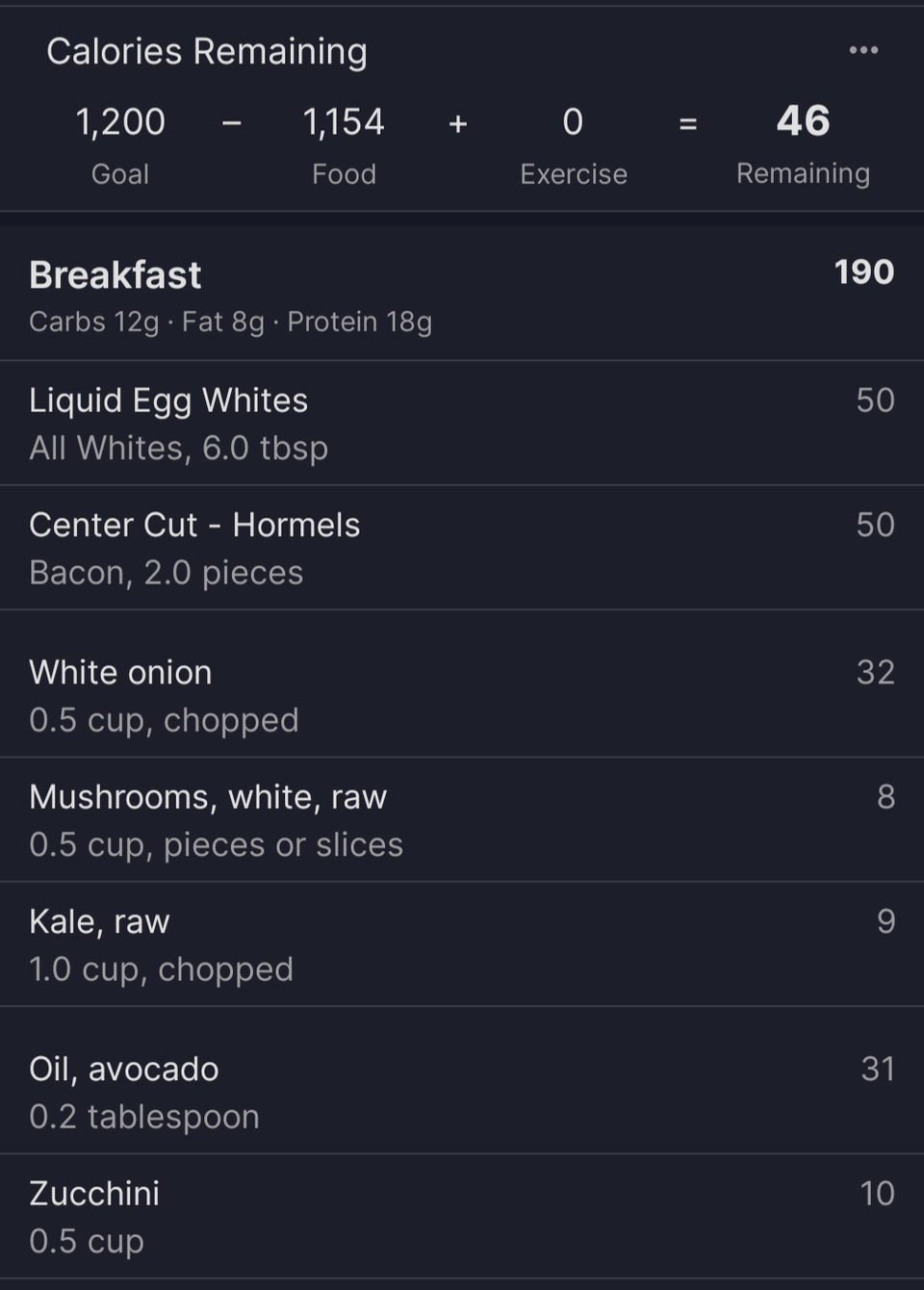Viewport: 924px width, 1290px height.
Task: Open the Center Cut Hormels bacon entry
Action: click(462, 548)
